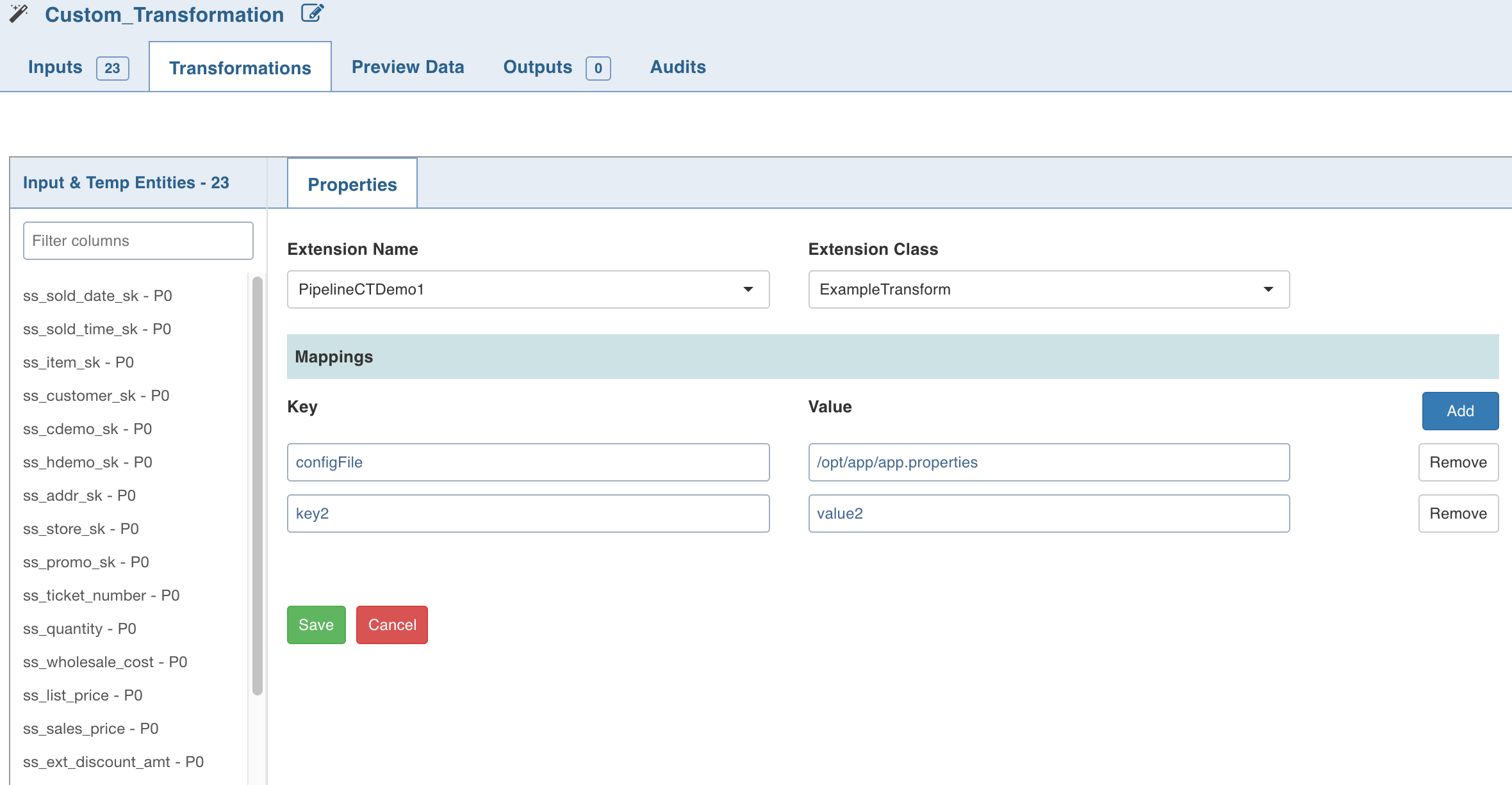
Task: Select the Properties tab
Action: 352,184
